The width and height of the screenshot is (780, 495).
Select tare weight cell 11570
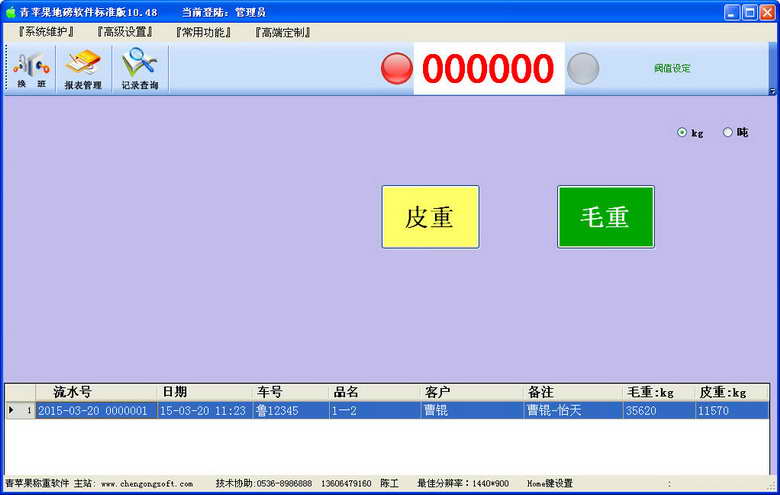(732, 410)
